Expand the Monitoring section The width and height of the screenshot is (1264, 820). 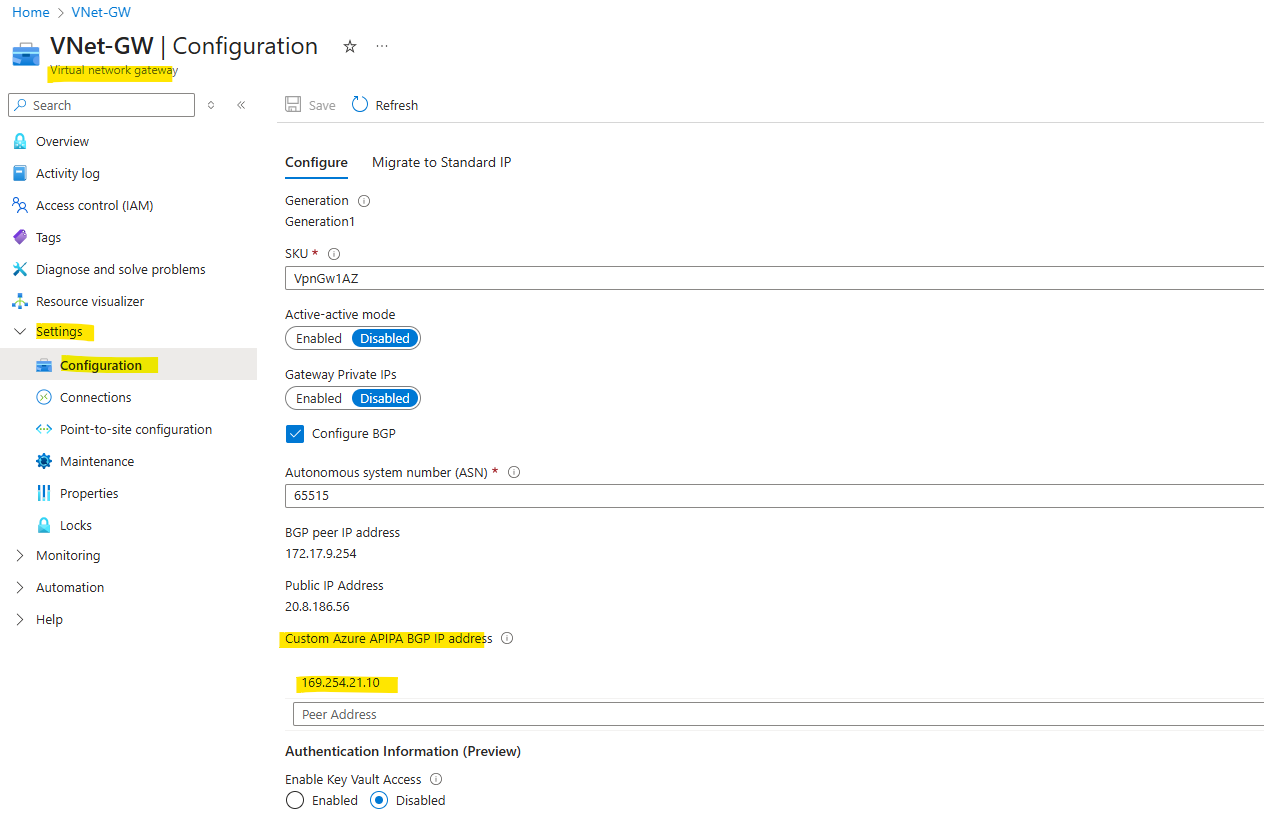point(20,555)
